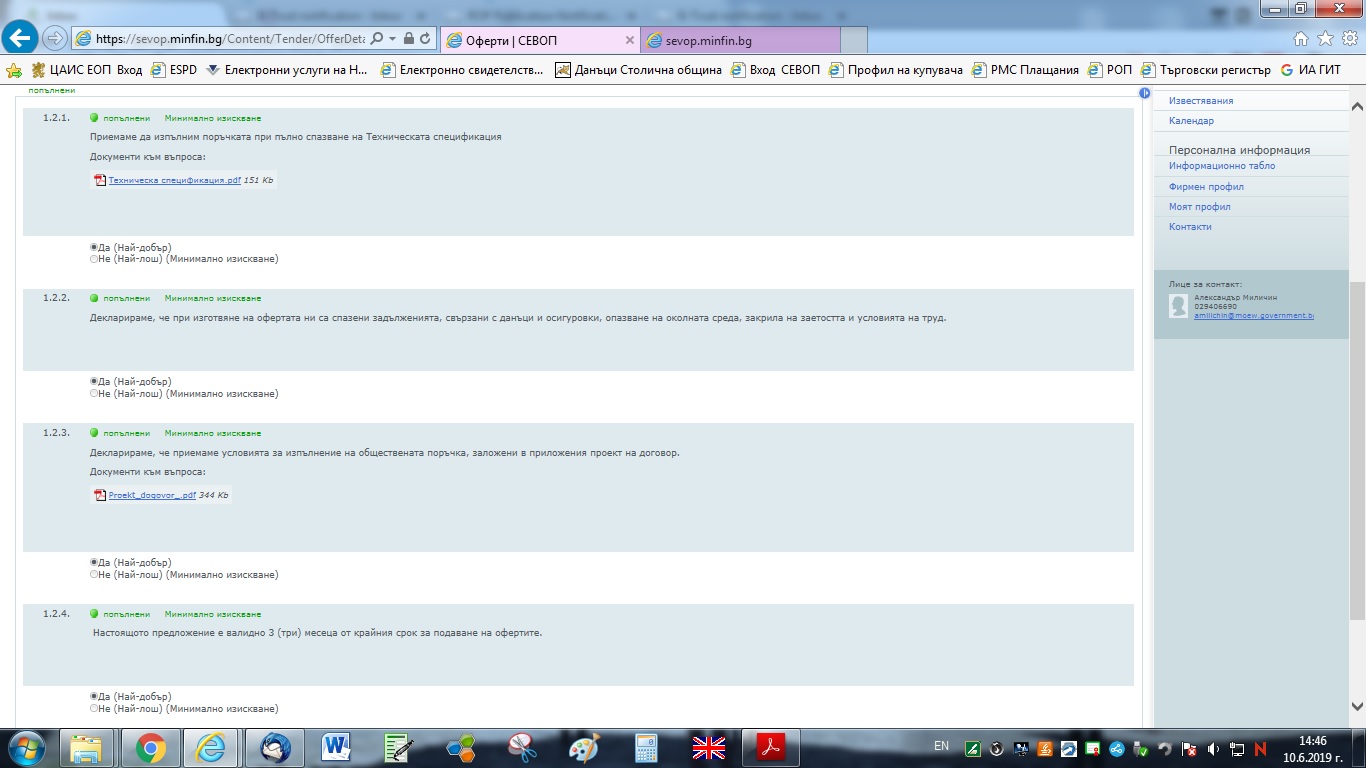Image resolution: width=1366 pixels, height=768 pixels.
Task: Click PDF icon beside Техническа спецификация
Action: (100, 180)
